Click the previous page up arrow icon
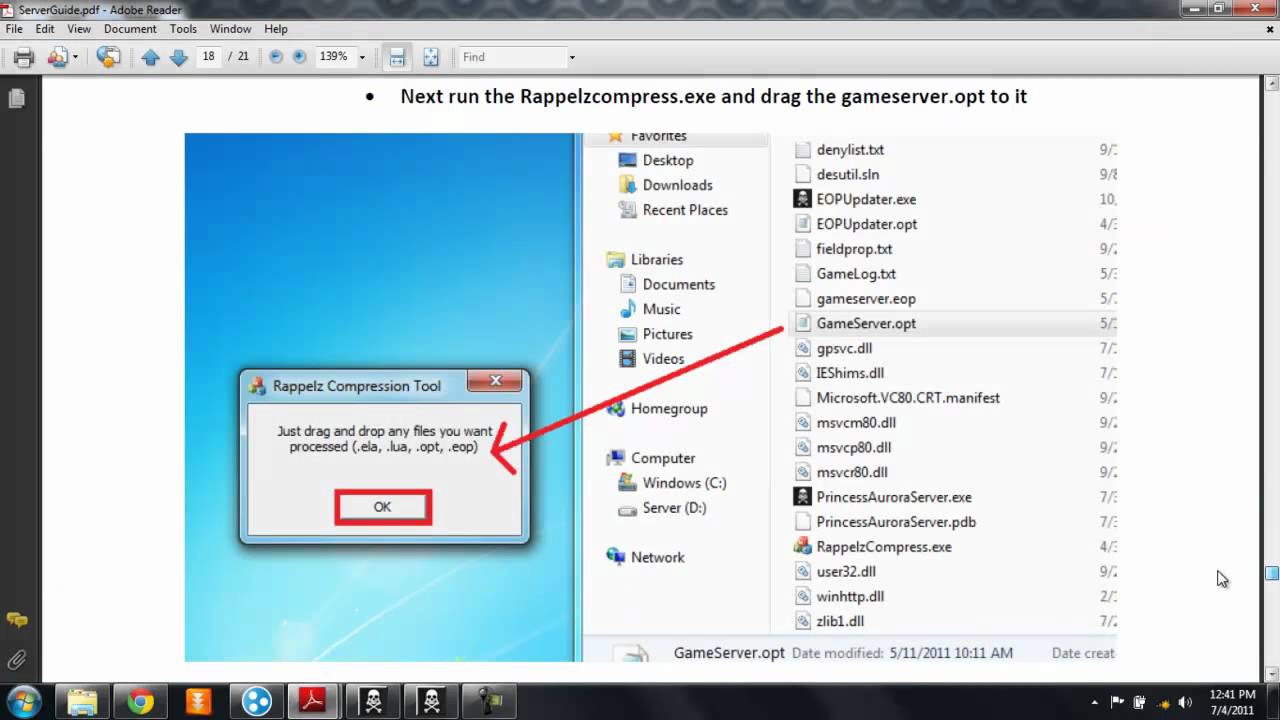 coord(150,56)
